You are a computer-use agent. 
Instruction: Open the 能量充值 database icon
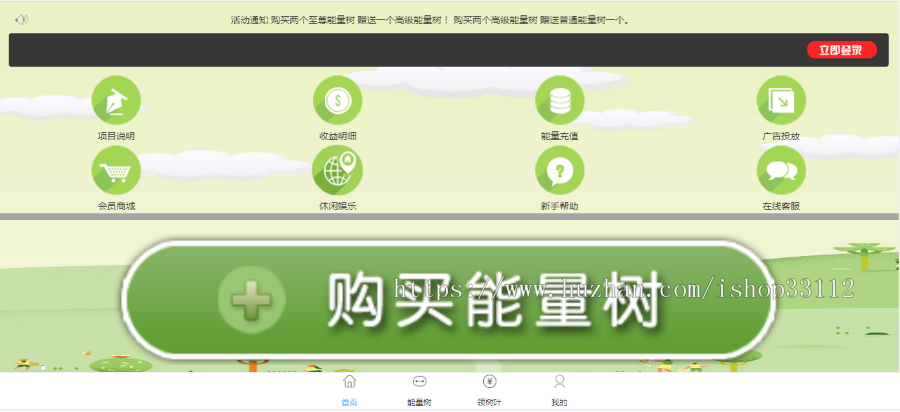pyautogui.click(x=560, y=100)
